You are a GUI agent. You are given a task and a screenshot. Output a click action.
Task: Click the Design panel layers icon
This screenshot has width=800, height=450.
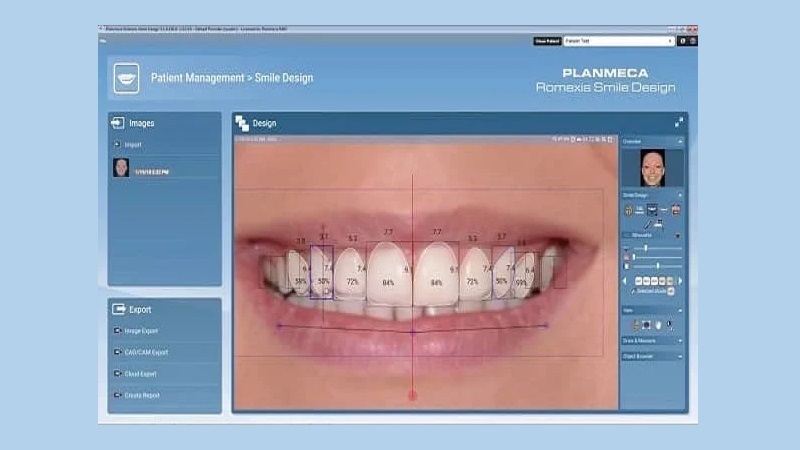point(242,123)
